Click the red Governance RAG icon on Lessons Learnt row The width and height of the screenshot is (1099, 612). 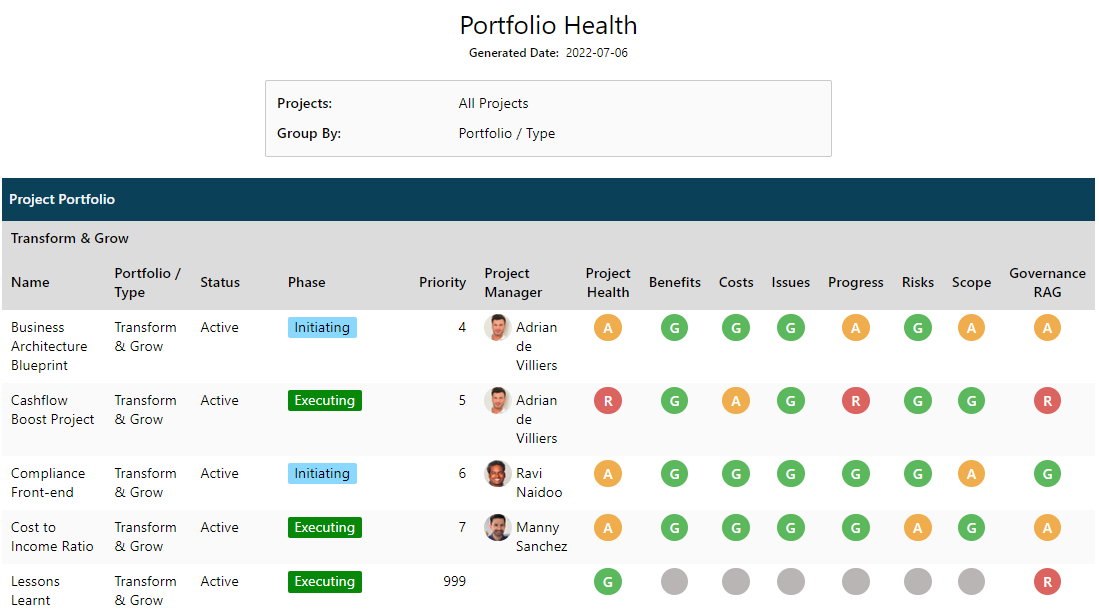coord(1047,581)
